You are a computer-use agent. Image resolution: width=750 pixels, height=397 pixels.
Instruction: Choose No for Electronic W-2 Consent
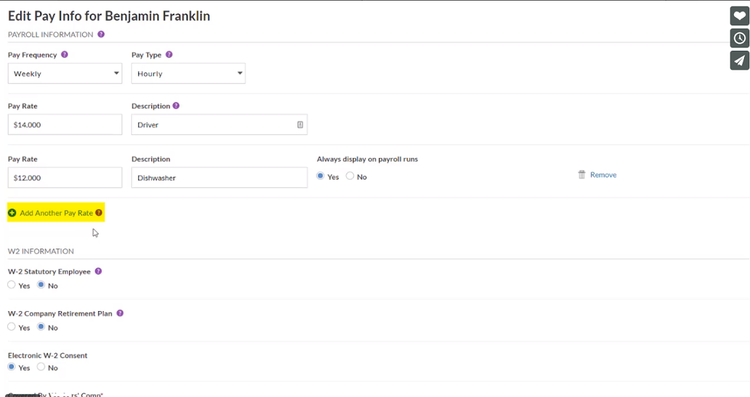(41, 367)
